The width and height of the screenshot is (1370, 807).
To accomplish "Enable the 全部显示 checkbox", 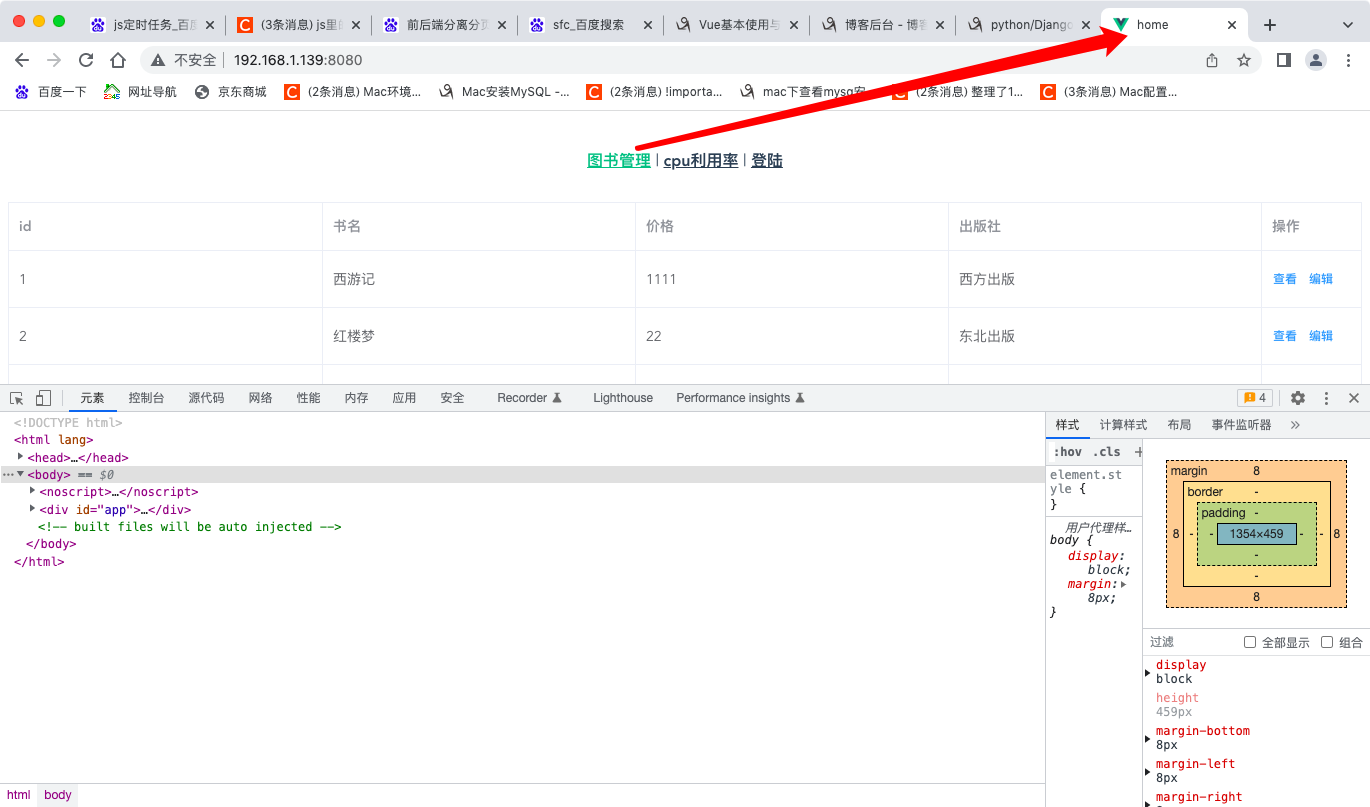I will 1250,642.
